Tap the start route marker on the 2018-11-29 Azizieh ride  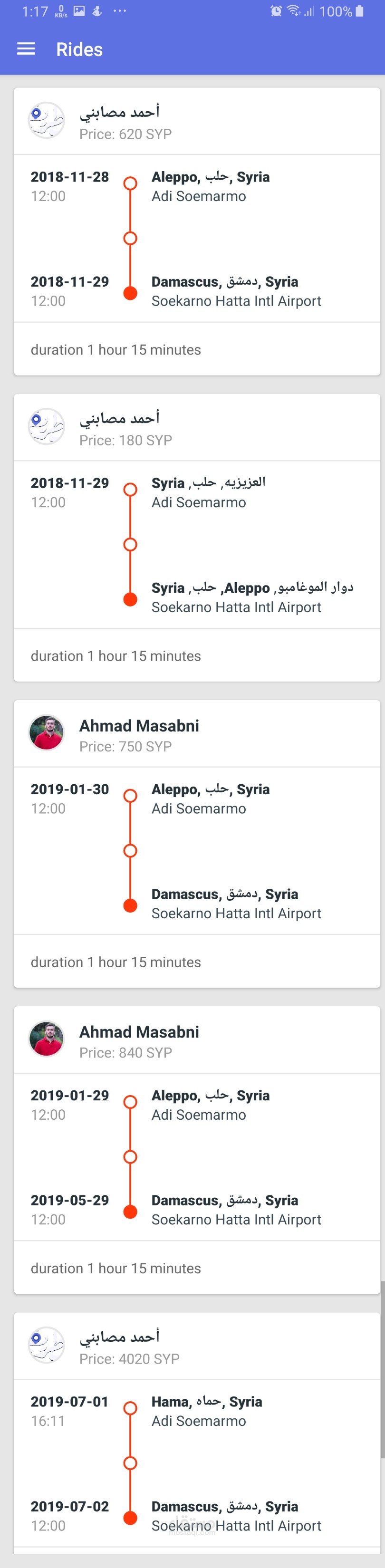[x=130, y=490]
